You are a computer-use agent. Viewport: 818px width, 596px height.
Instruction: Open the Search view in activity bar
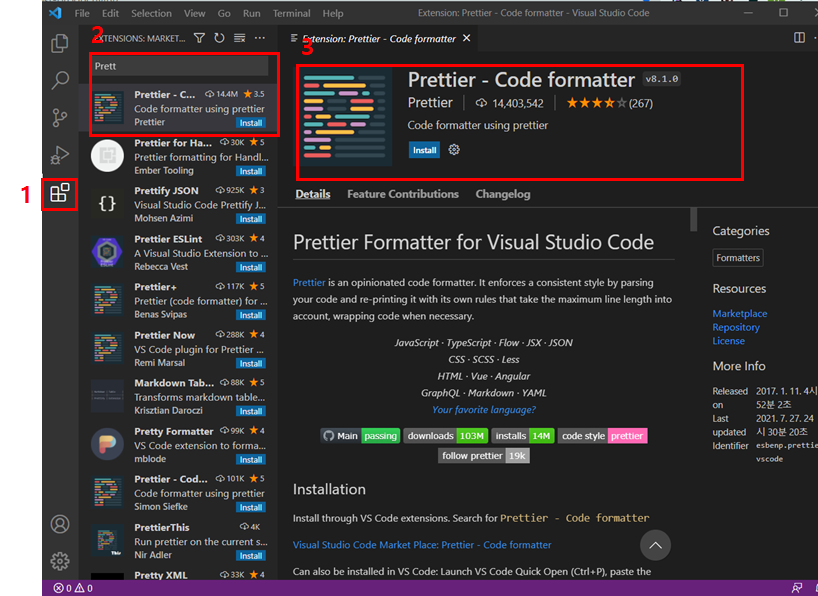(x=59, y=80)
